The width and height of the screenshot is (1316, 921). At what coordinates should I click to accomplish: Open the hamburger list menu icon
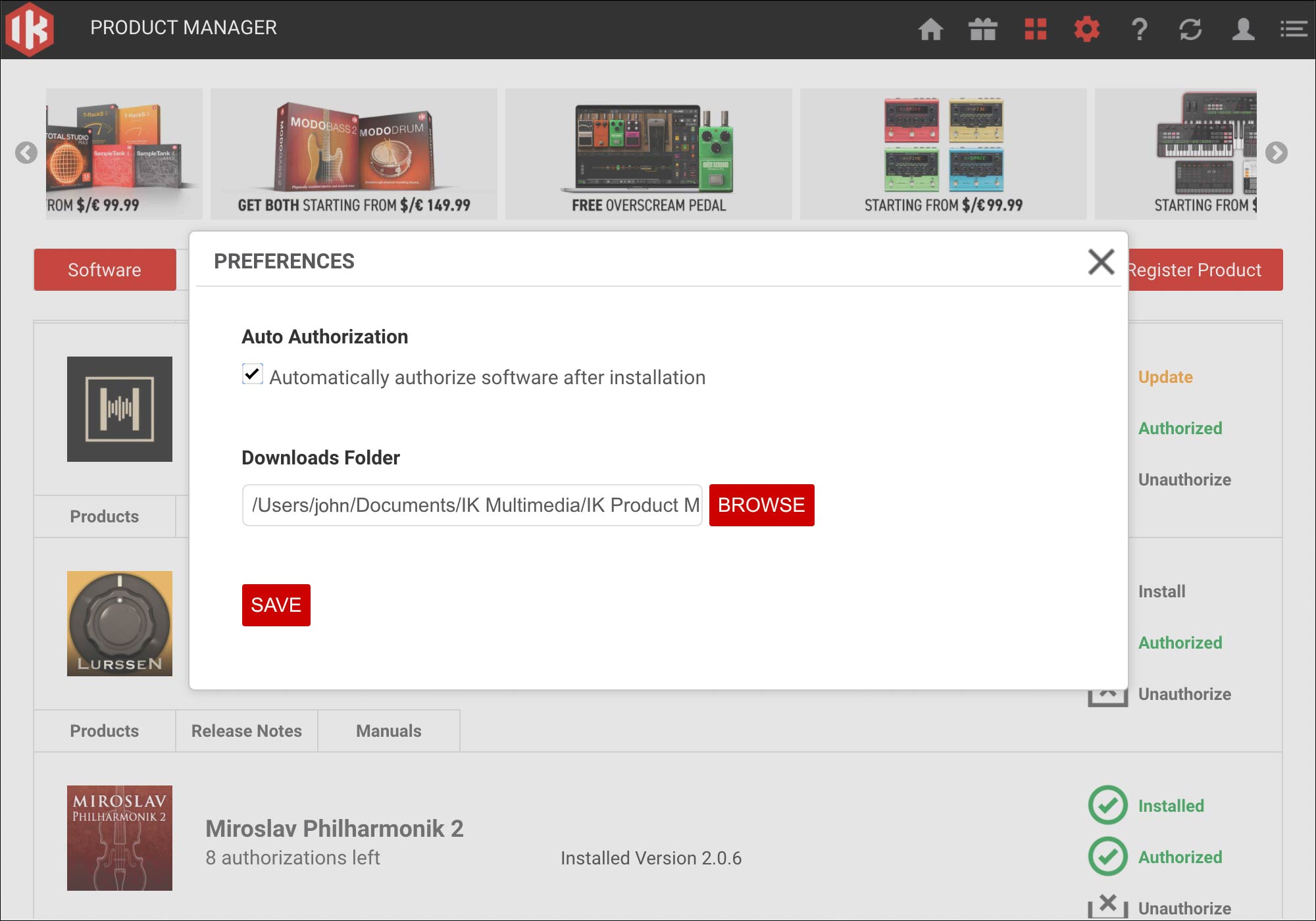(x=1293, y=29)
